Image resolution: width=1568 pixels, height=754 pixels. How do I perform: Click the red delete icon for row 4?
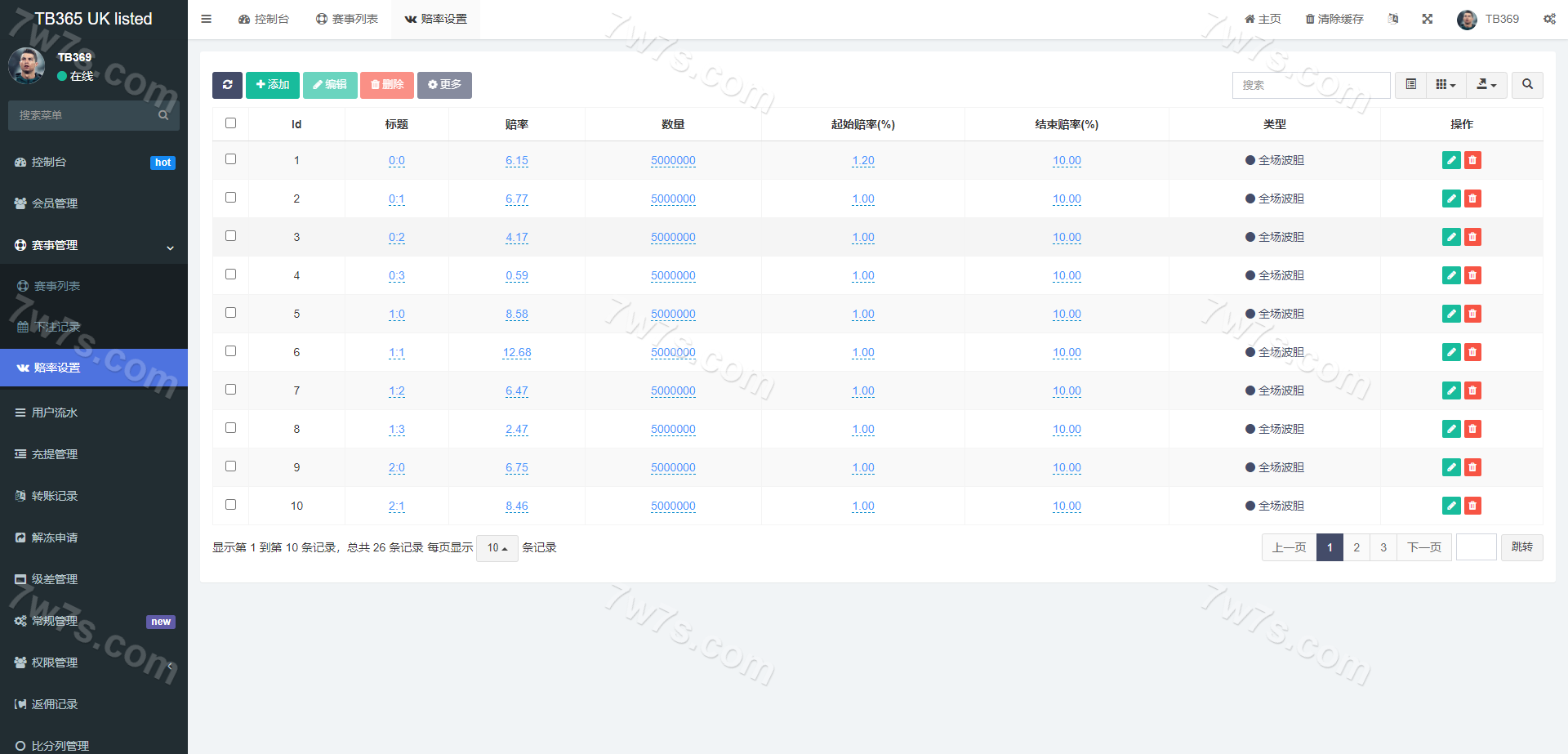pos(1472,275)
